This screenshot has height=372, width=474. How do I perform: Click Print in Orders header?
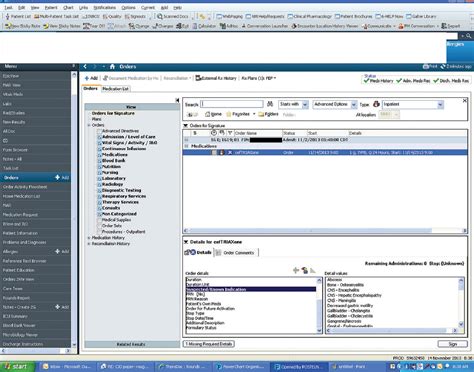pos(430,67)
